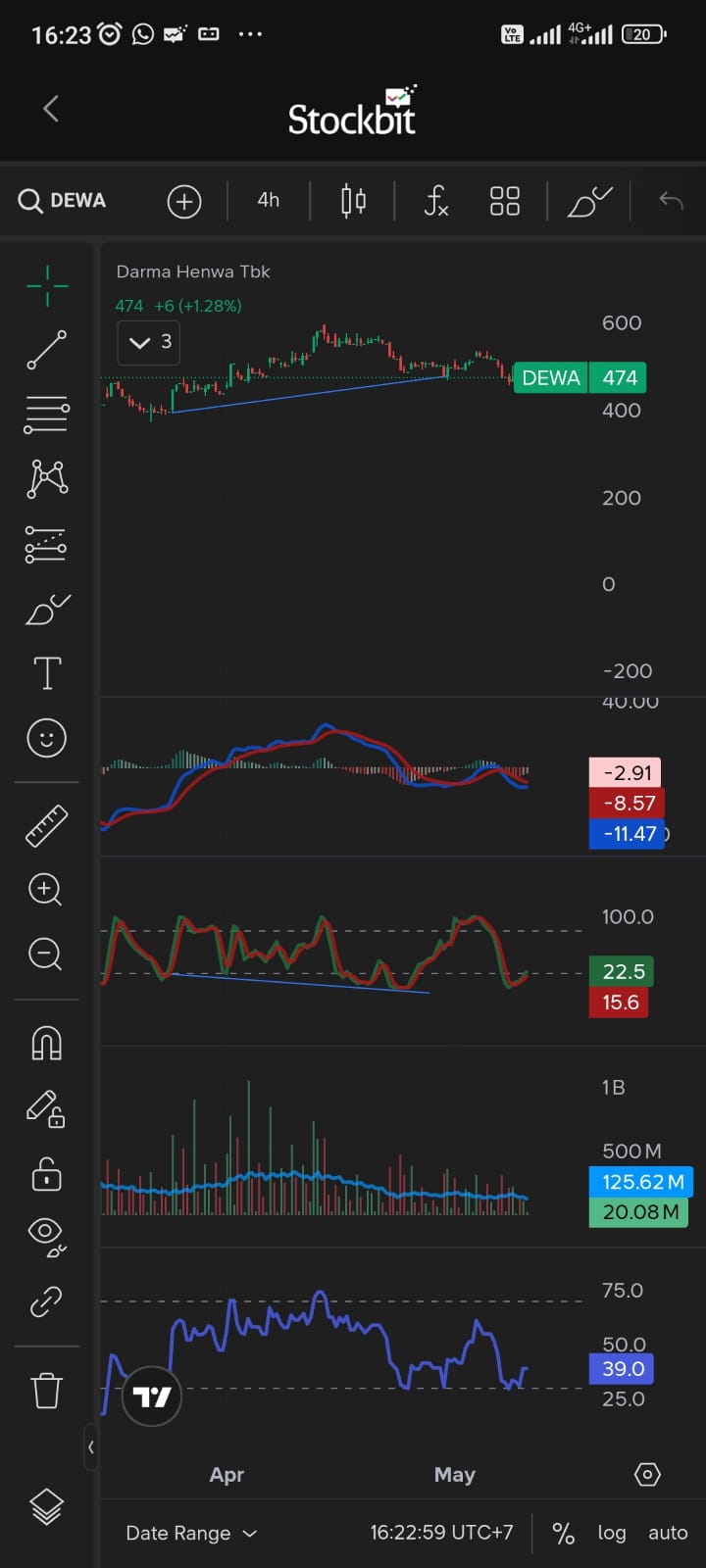Click the 16:22:59 UTC+7 timezone
The width and height of the screenshot is (706, 1568).
[x=441, y=1533]
